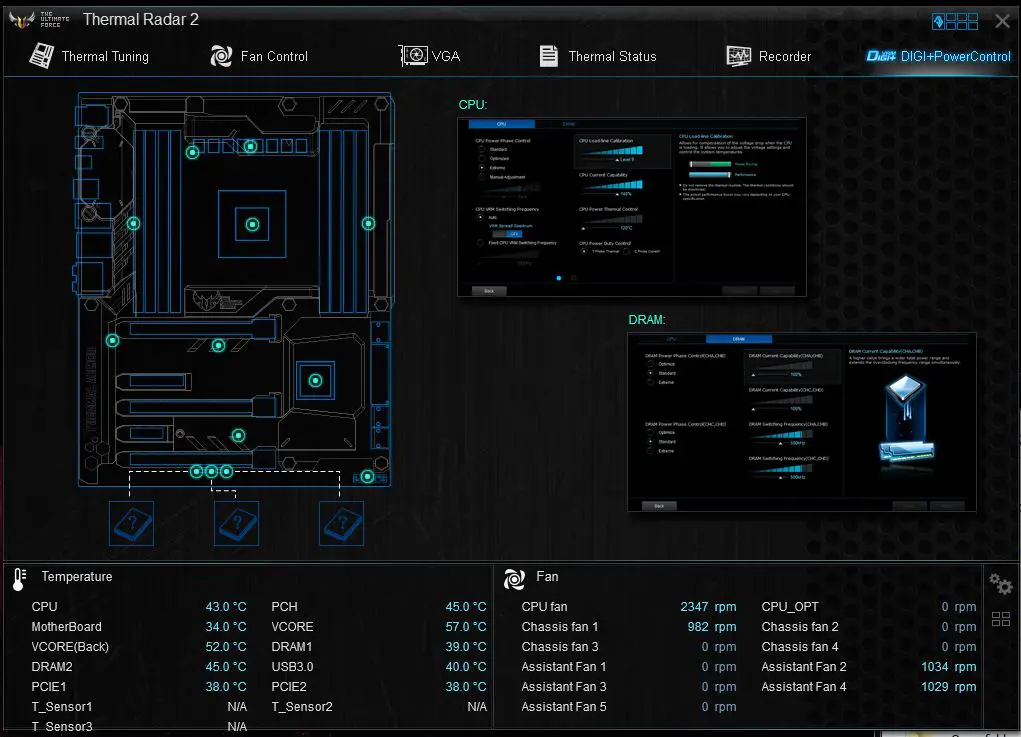Click the Chassis fan 1 speed 982 rpm
This screenshot has width=1021, height=737.
pyautogui.click(x=712, y=627)
